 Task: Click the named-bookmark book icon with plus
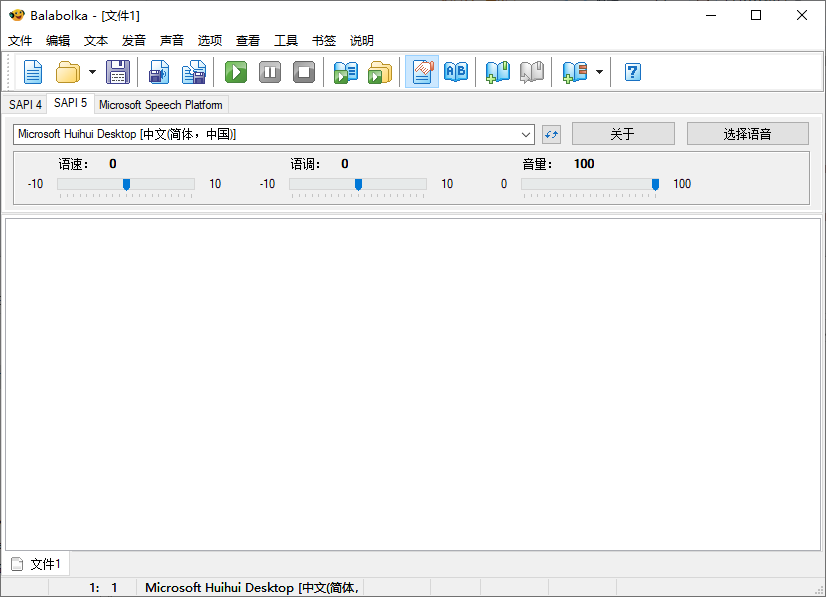[x=574, y=72]
